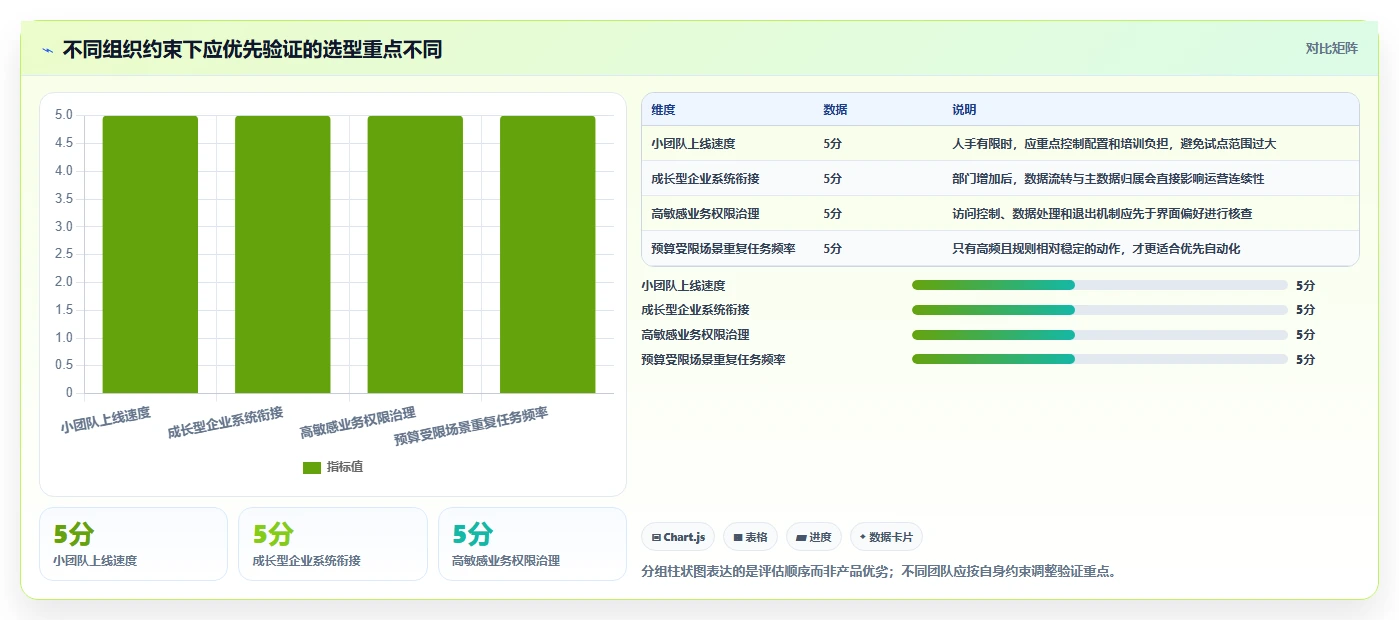Viewport: 1399px width, 620px height.
Task: Click the 对比矩阵 label in header
Action: [x=1331, y=48]
